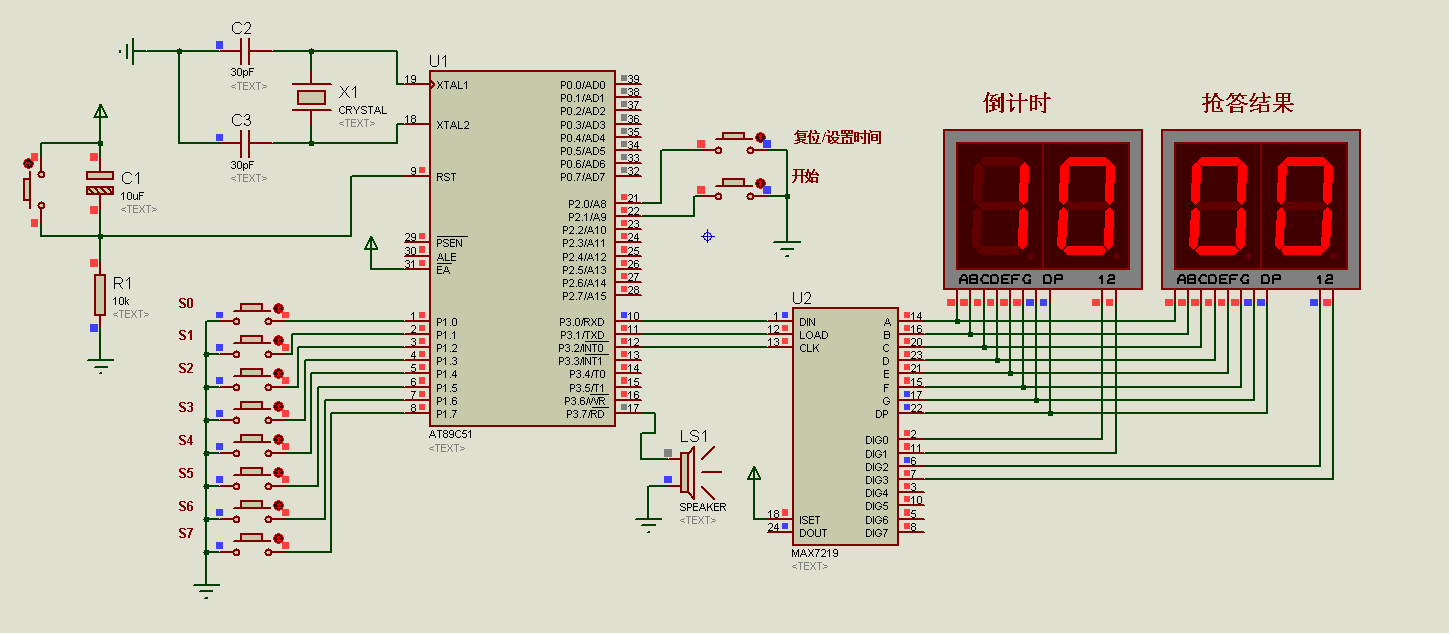Click the crystal oscillator X1
The height and width of the screenshot is (633, 1449).
pyautogui.click(x=311, y=97)
